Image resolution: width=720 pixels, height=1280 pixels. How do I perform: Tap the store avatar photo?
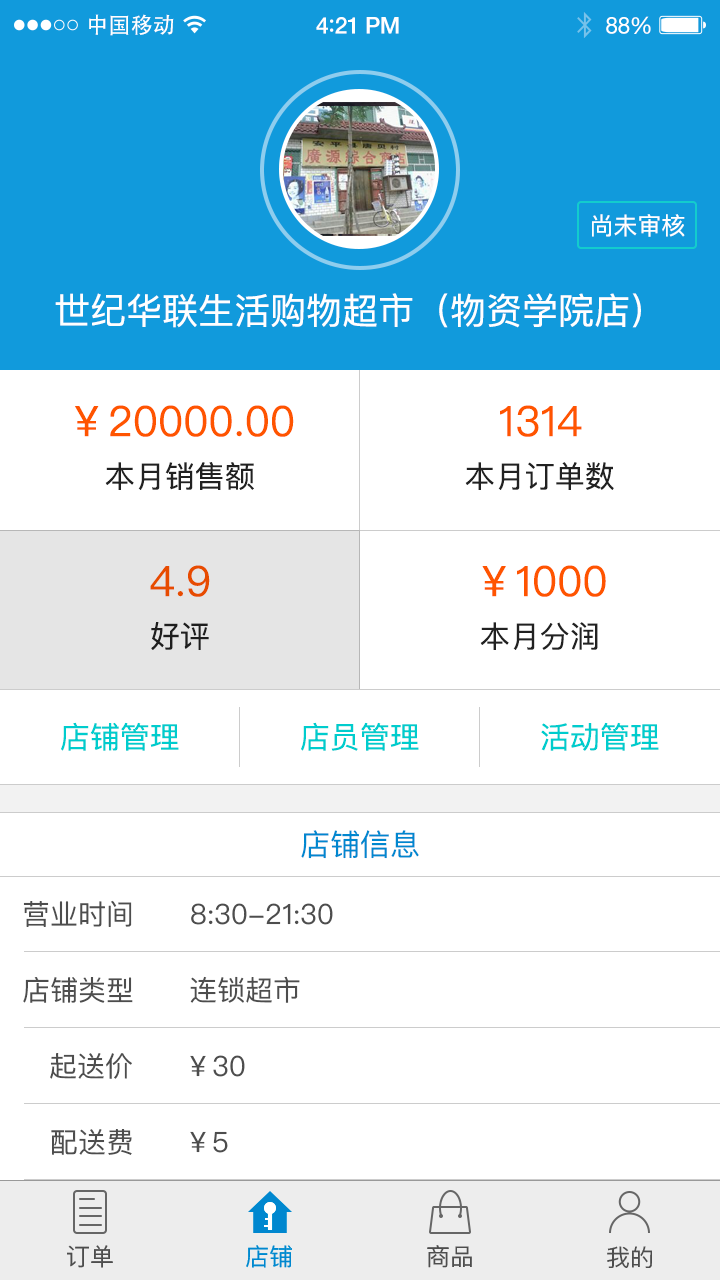(359, 169)
